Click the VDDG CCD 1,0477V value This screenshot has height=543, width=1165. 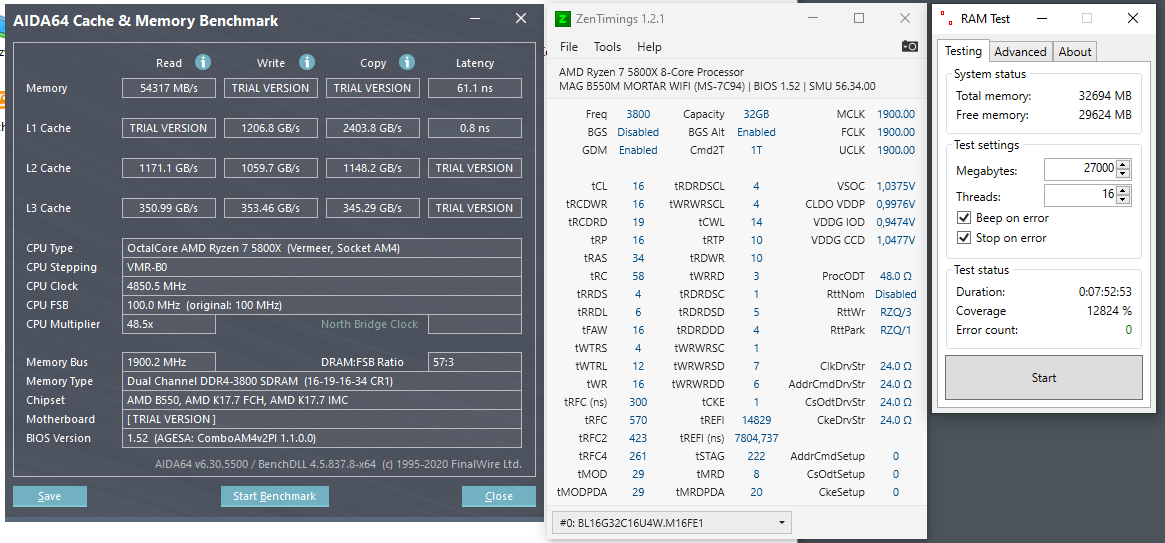(895, 240)
